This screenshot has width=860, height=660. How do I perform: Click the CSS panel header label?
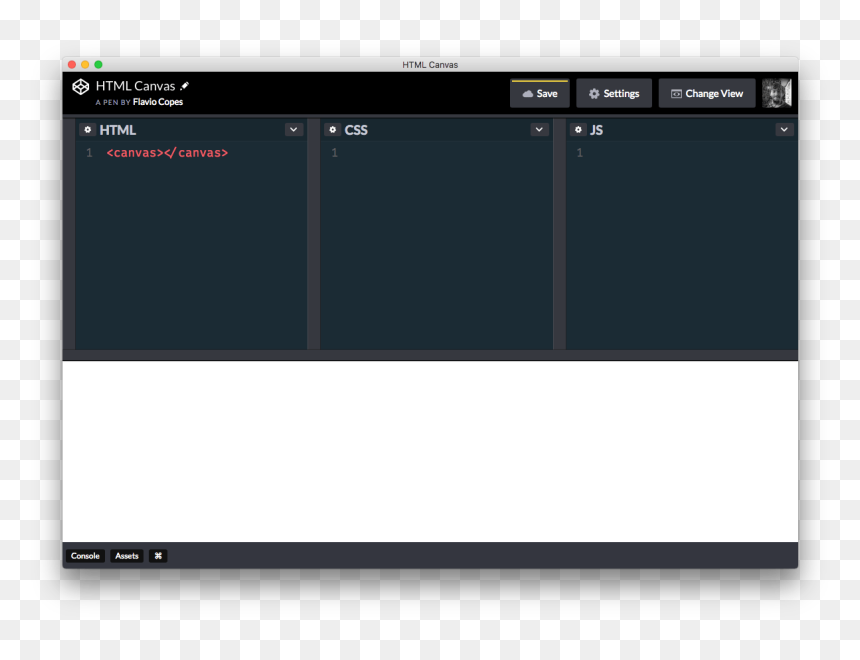(x=356, y=130)
